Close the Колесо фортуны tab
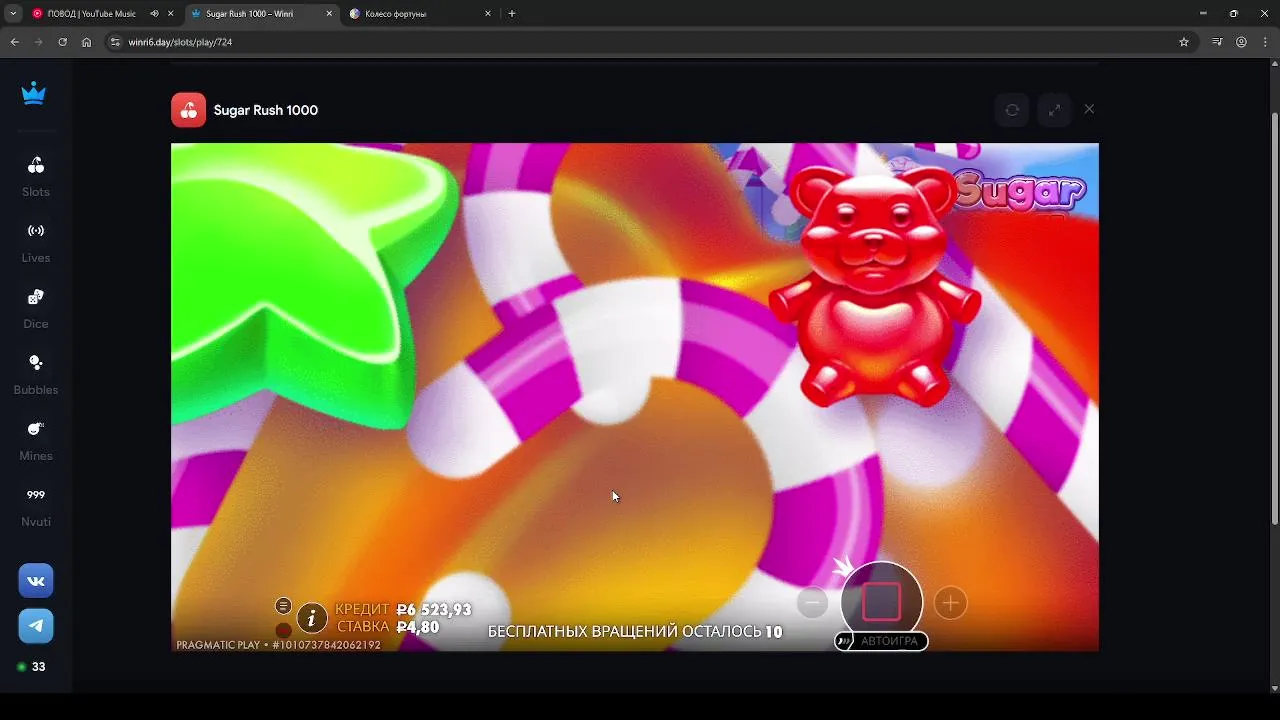The width and height of the screenshot is (1280, 720). [488, 14]
